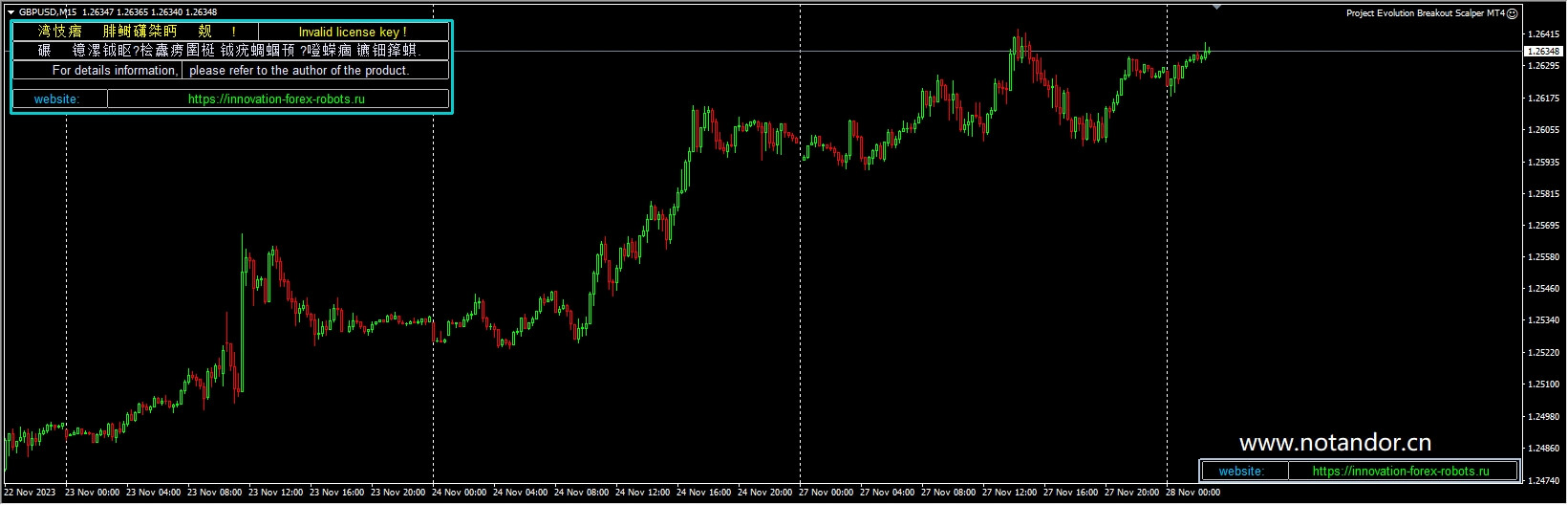Click the current price tag 1.26348
This screenshot has width=1568, height=505.
tap(1542, 51)
